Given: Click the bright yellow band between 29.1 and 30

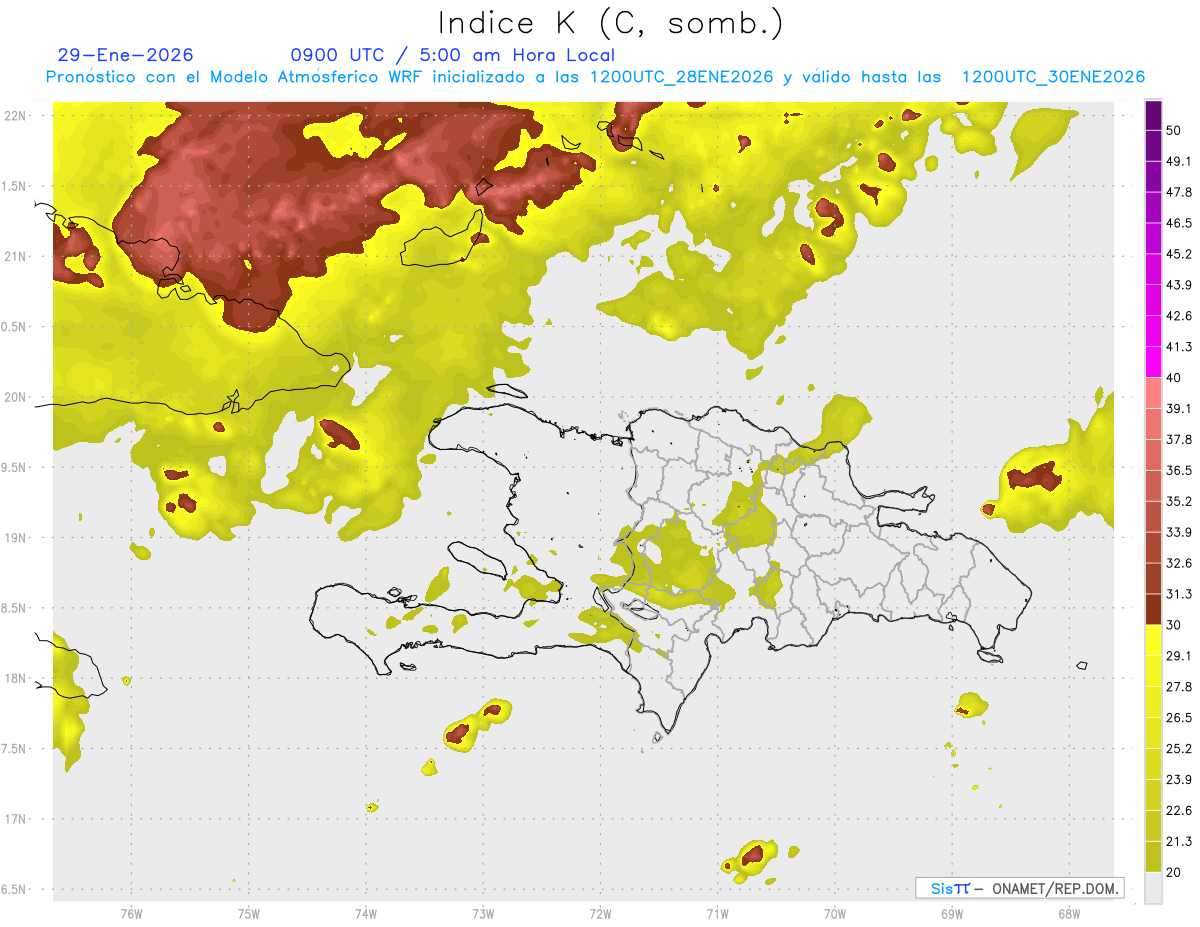Looking at the screenshot, I should (1153, 640).
